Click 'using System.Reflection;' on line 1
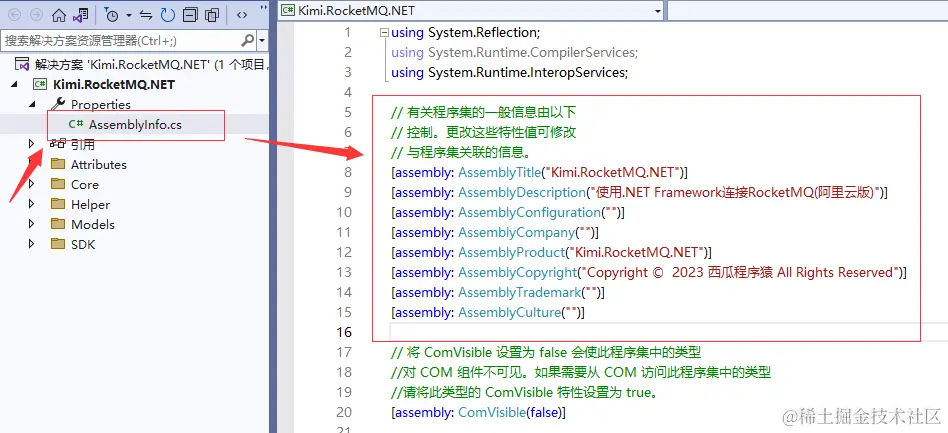The height and width of the screenshot is (433, 948). 466,32
